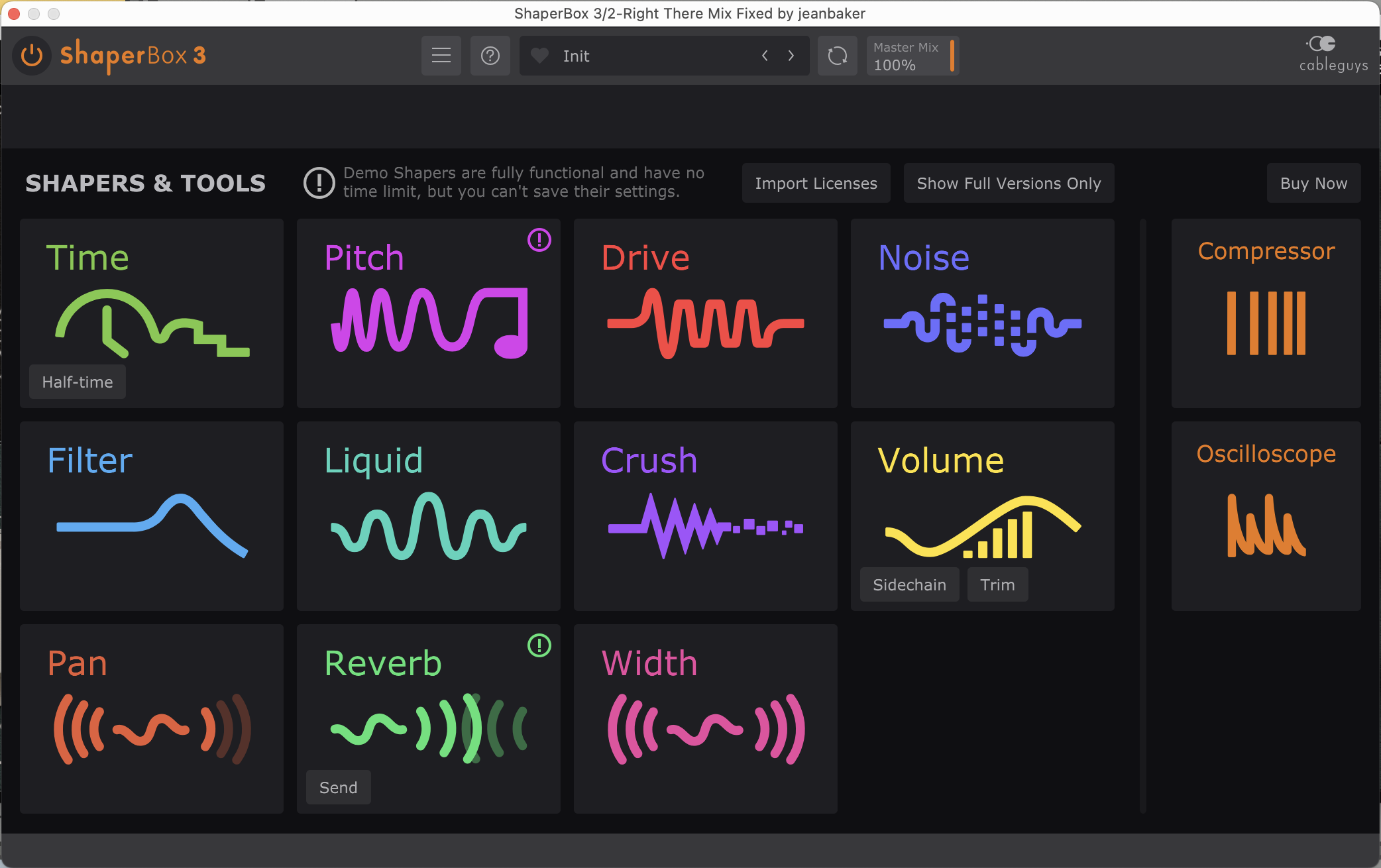1381x868 pixels.
Task: Toggle the plugin power button
Action: tap(31, 56)
